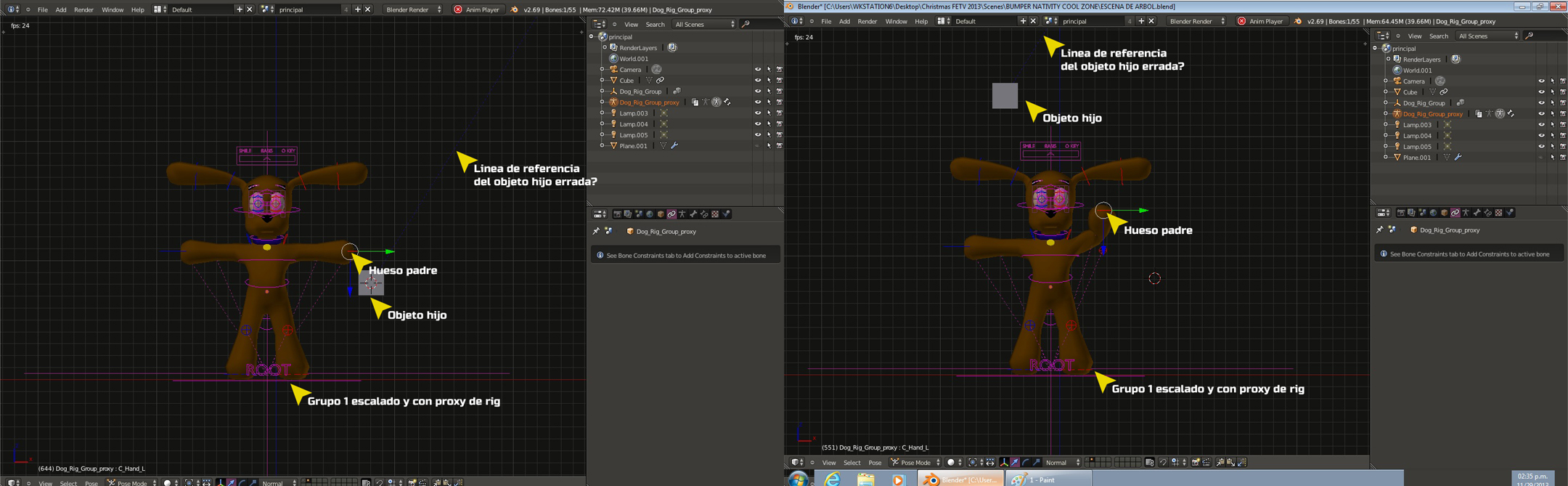Toggle Plane.001 renderability camera in right outliner

(x=1563, y=158)
